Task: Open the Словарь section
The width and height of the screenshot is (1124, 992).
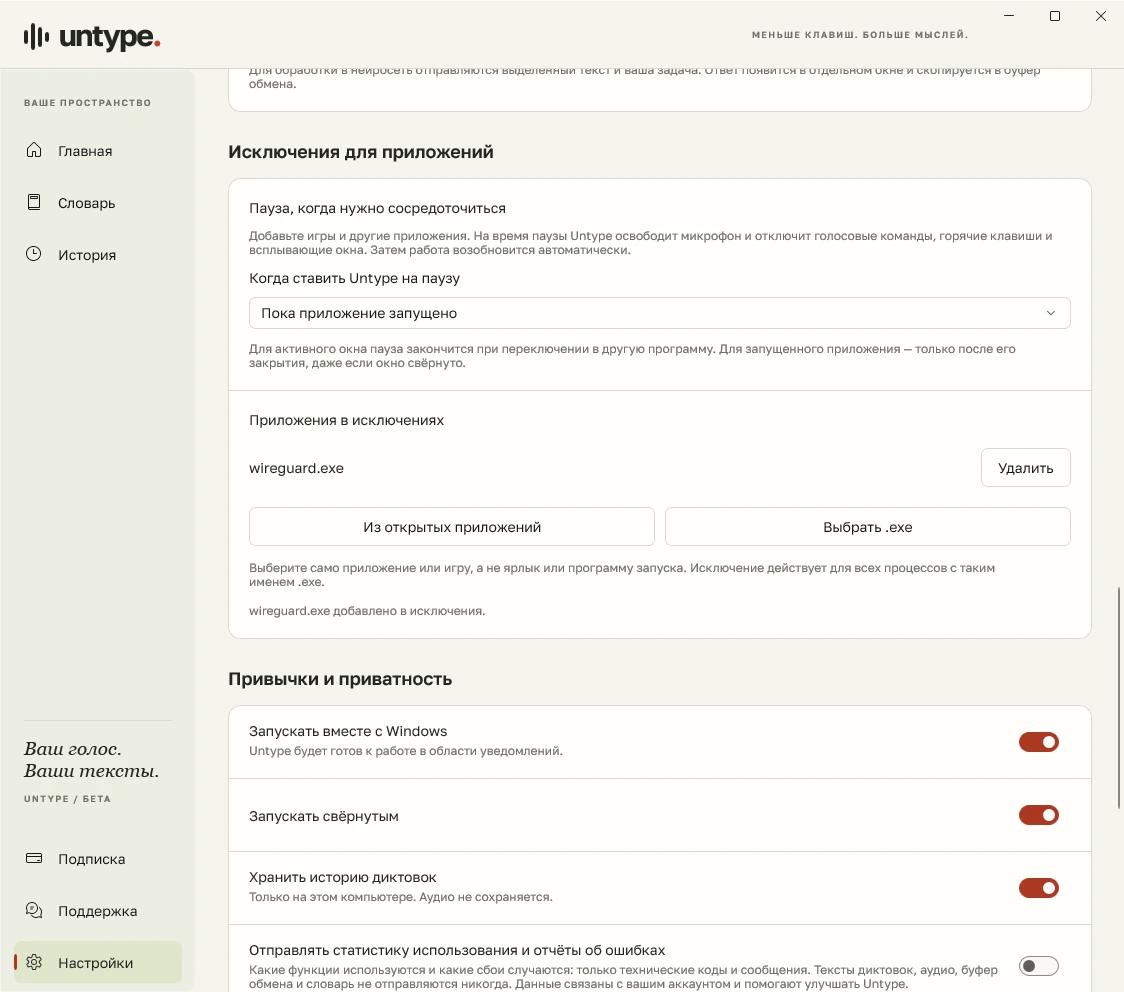Action: coord(98,203)
